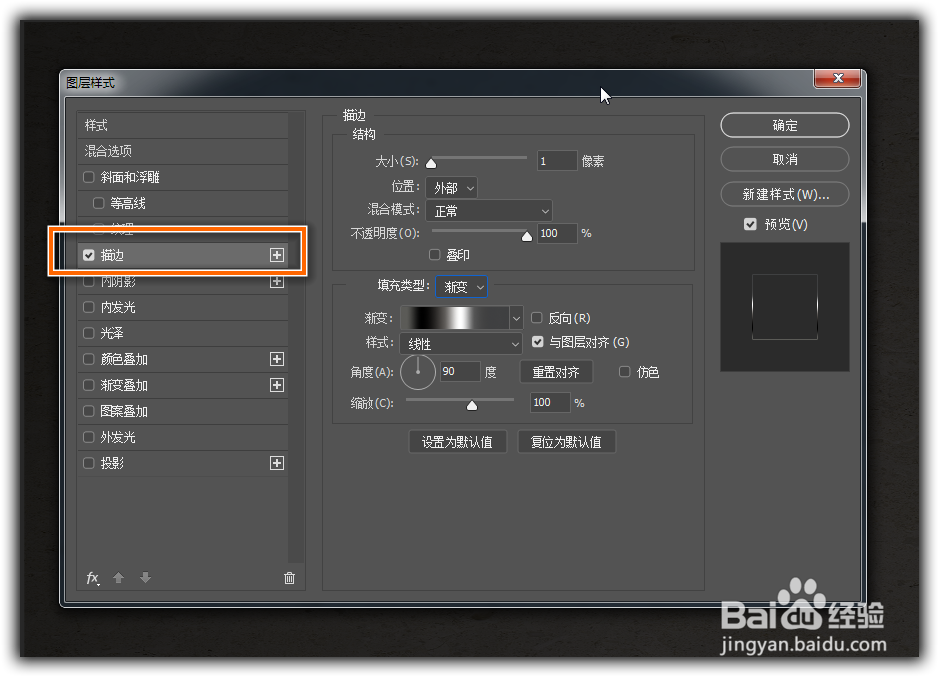The width and height of the screenshot is (939, 677).
Task: Click the + icon next to 渐变叠加
Action: (x=277, y=385)
